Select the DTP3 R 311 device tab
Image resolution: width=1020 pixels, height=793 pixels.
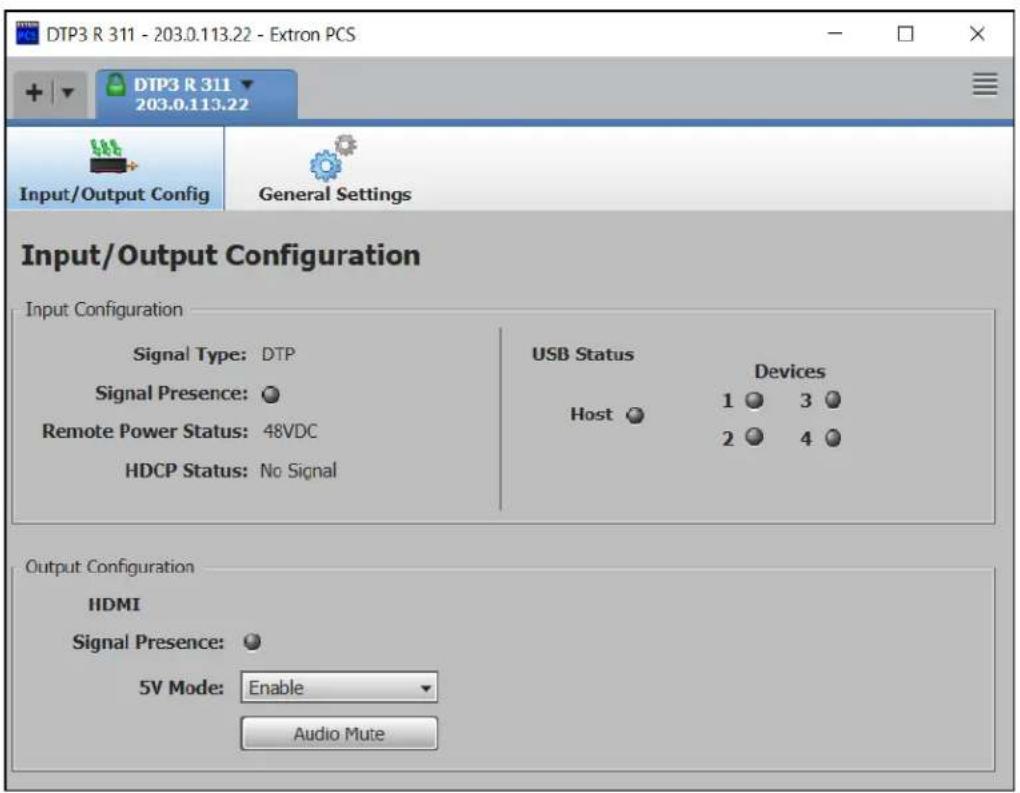197,94
